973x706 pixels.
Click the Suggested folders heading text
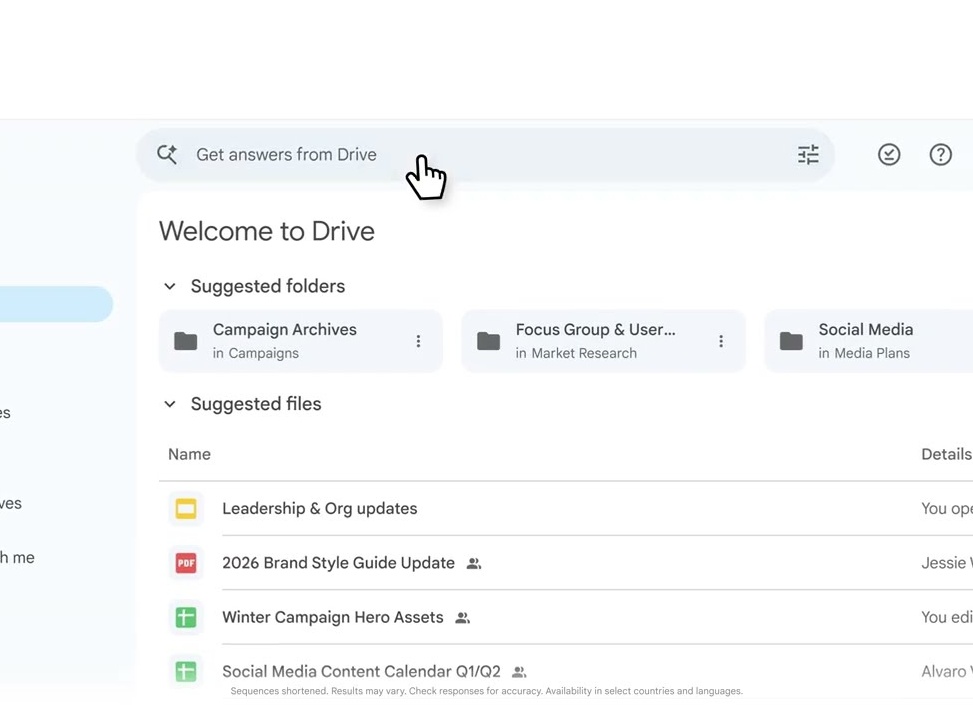click(267, 286)
